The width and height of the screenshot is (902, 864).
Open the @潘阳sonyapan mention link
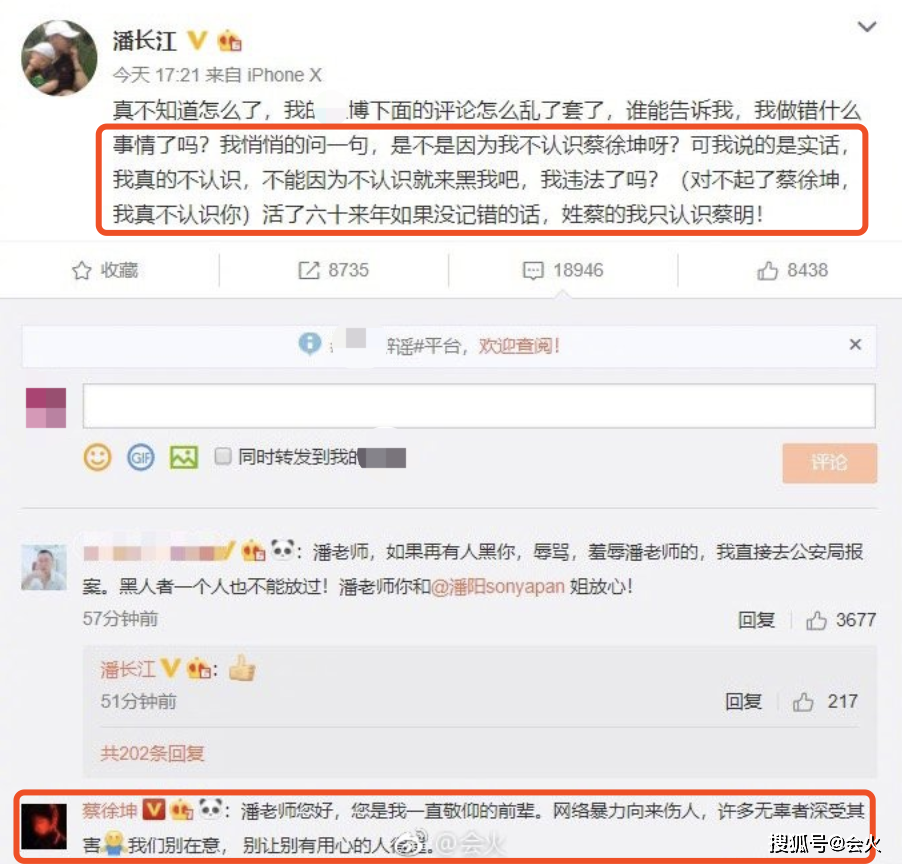pyautogui.click(x=498, y=587)
